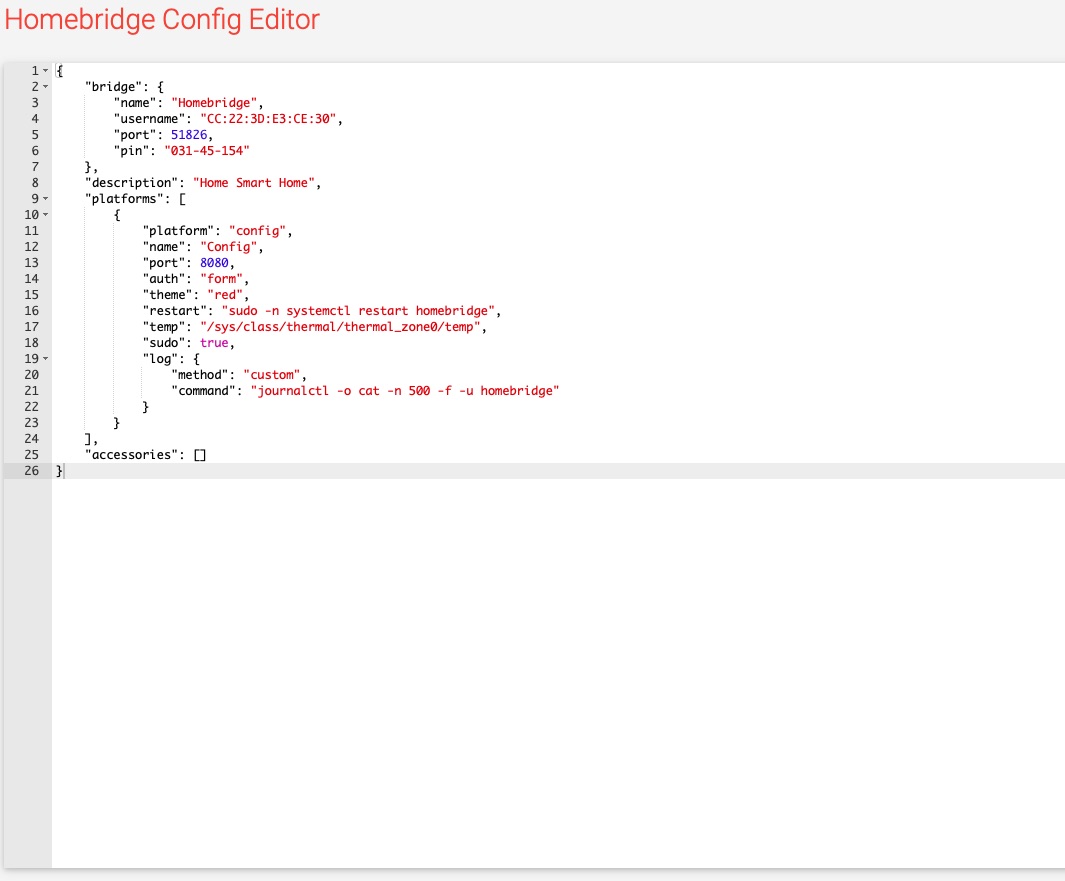Click line number 14 in the gutter
Viewport: 1065px width, 881px height.
click(x=32, y=279)
